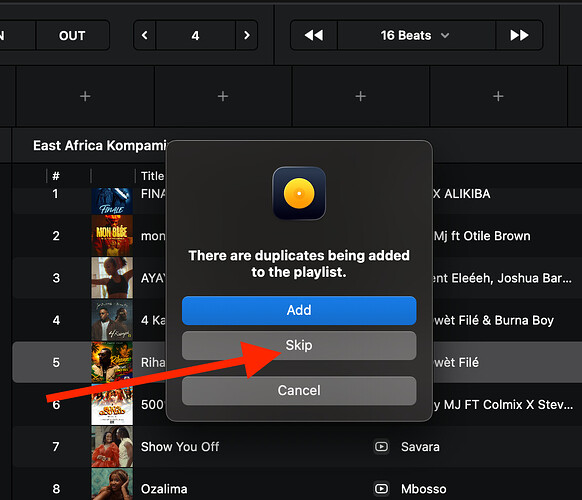Click the loop length value 4
This screenshot has height=500, width=582.
195,35
